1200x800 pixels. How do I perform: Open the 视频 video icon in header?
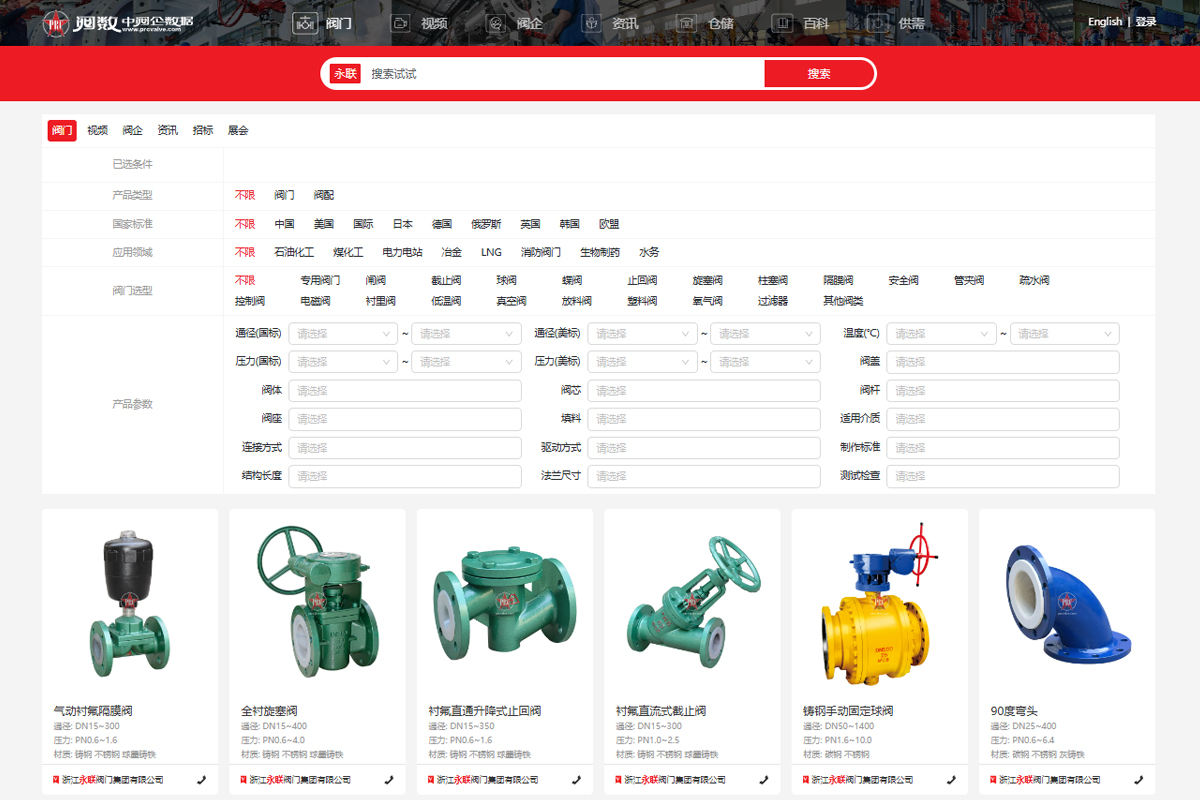tap(402, 22)
